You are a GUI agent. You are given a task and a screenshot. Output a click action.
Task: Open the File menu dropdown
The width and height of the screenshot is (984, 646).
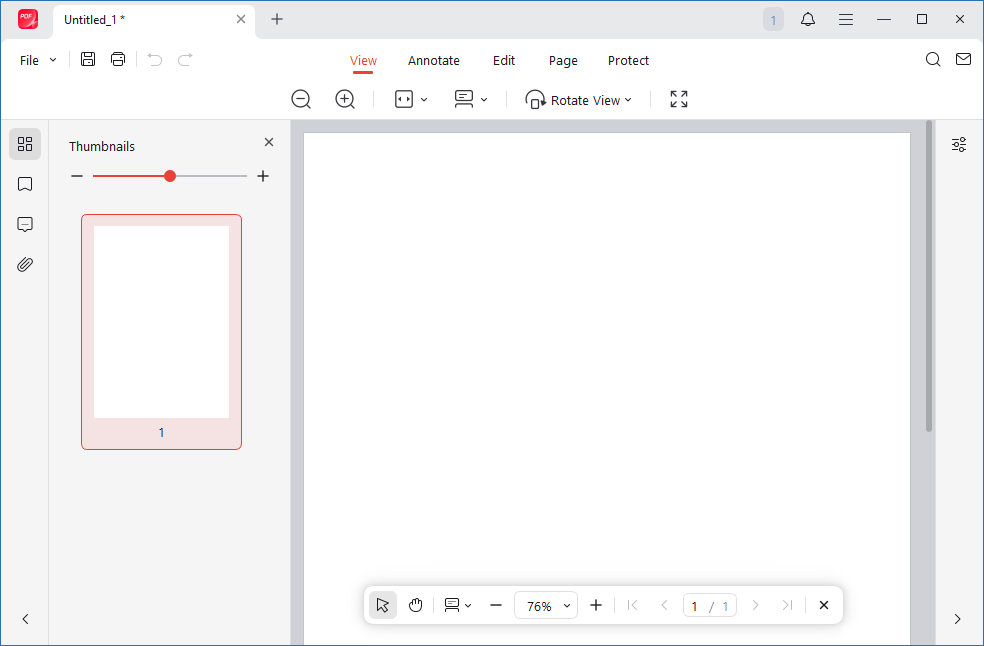(x=38, y=60)
